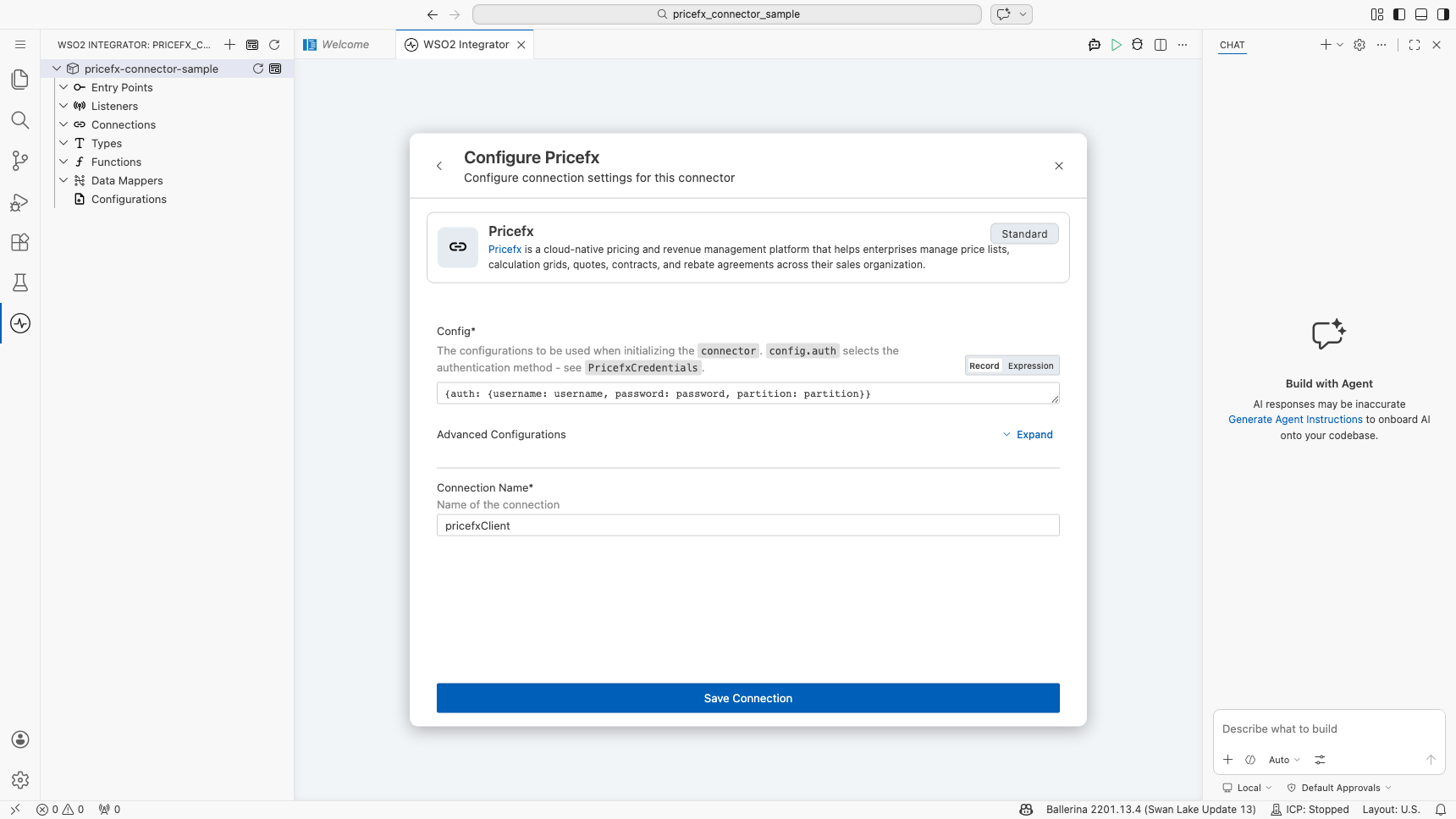Click Ballerina version in status bar
The image size is (1456, 819).
(x=1150, y=810)
